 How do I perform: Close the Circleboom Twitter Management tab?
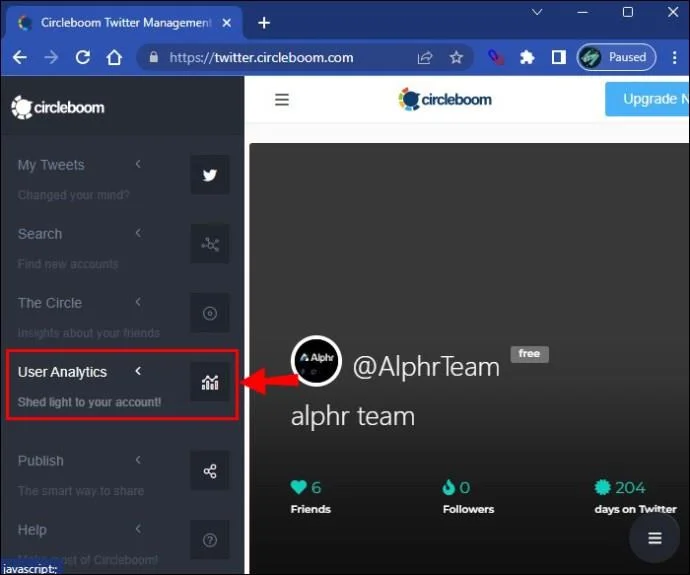pyautogui.click(x=227, y=22)
